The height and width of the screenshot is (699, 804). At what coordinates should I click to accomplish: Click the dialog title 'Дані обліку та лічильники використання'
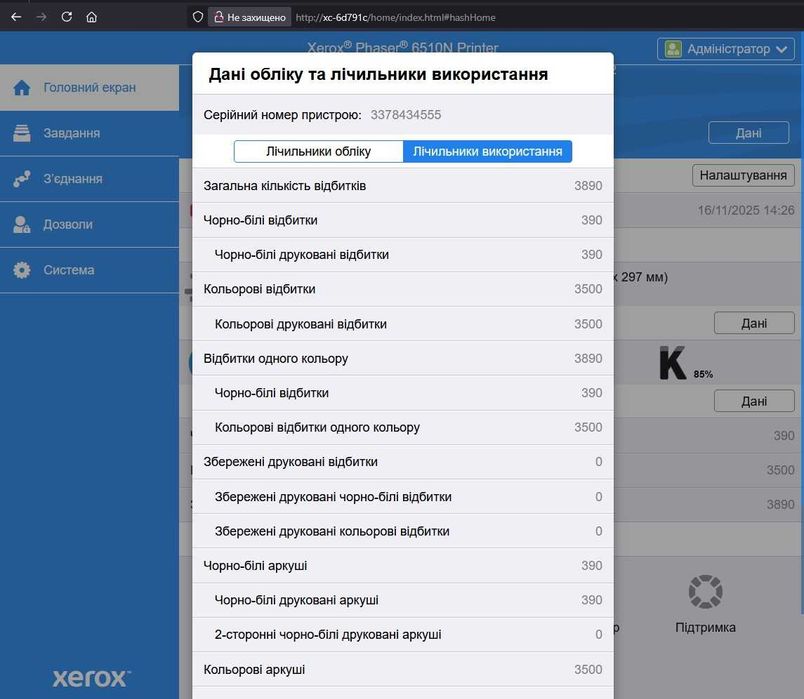[378, 74]
